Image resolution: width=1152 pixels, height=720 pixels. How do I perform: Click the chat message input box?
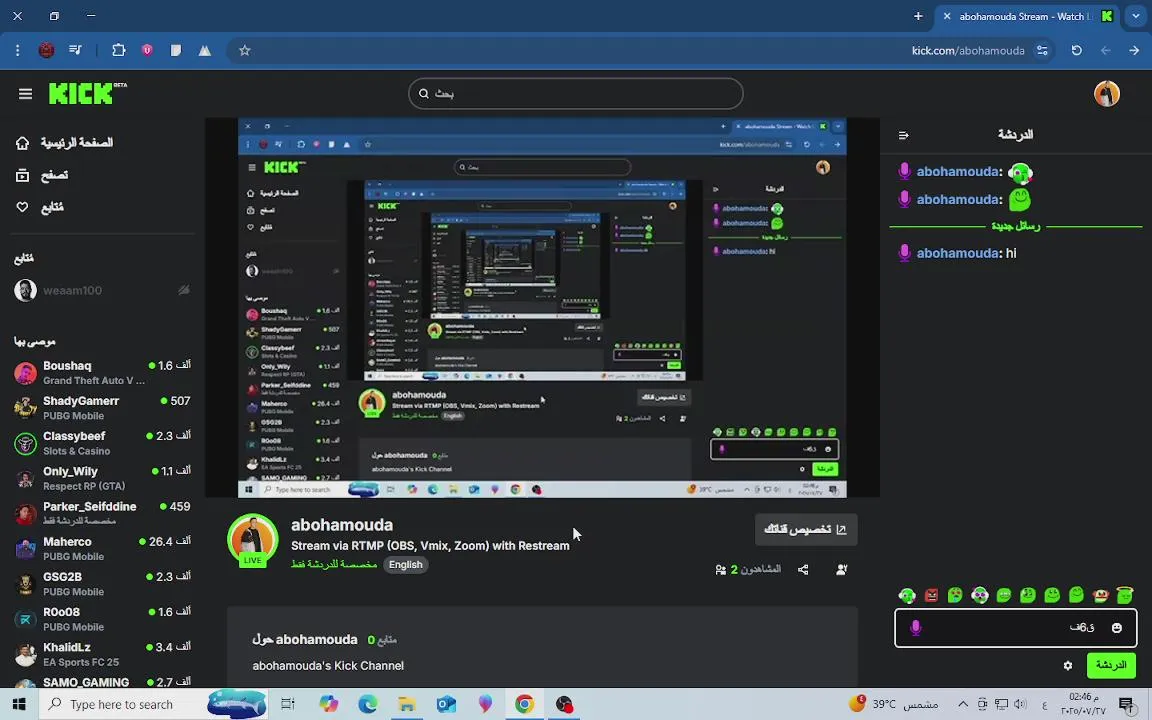coord(1015,627)
